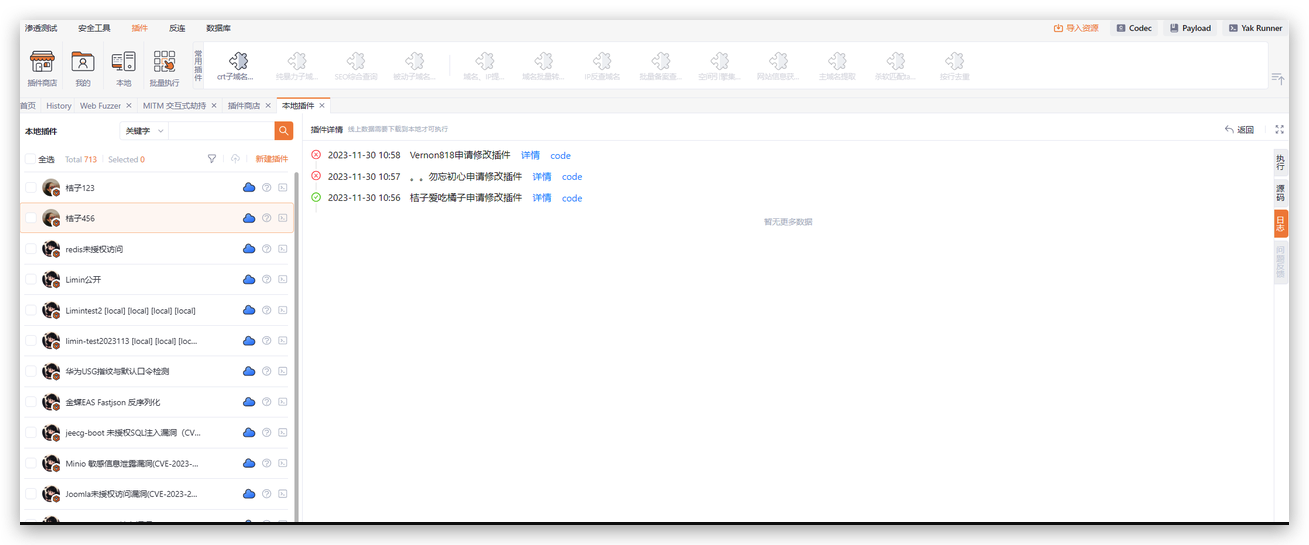Switch to the Web Fuzzer tab
1309x545 pixels.
click(x=100, y=106)
